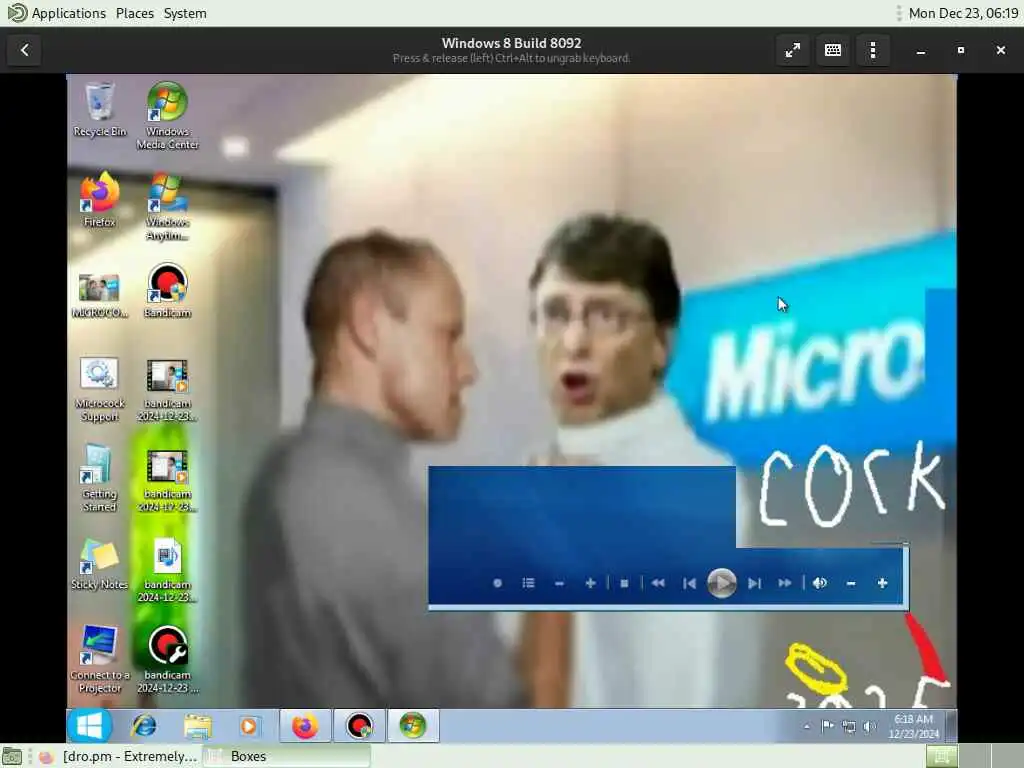Toggle Boxes fullscreen mode
The height and width of the screenshot is (768, 1024).
click(793, 50)
